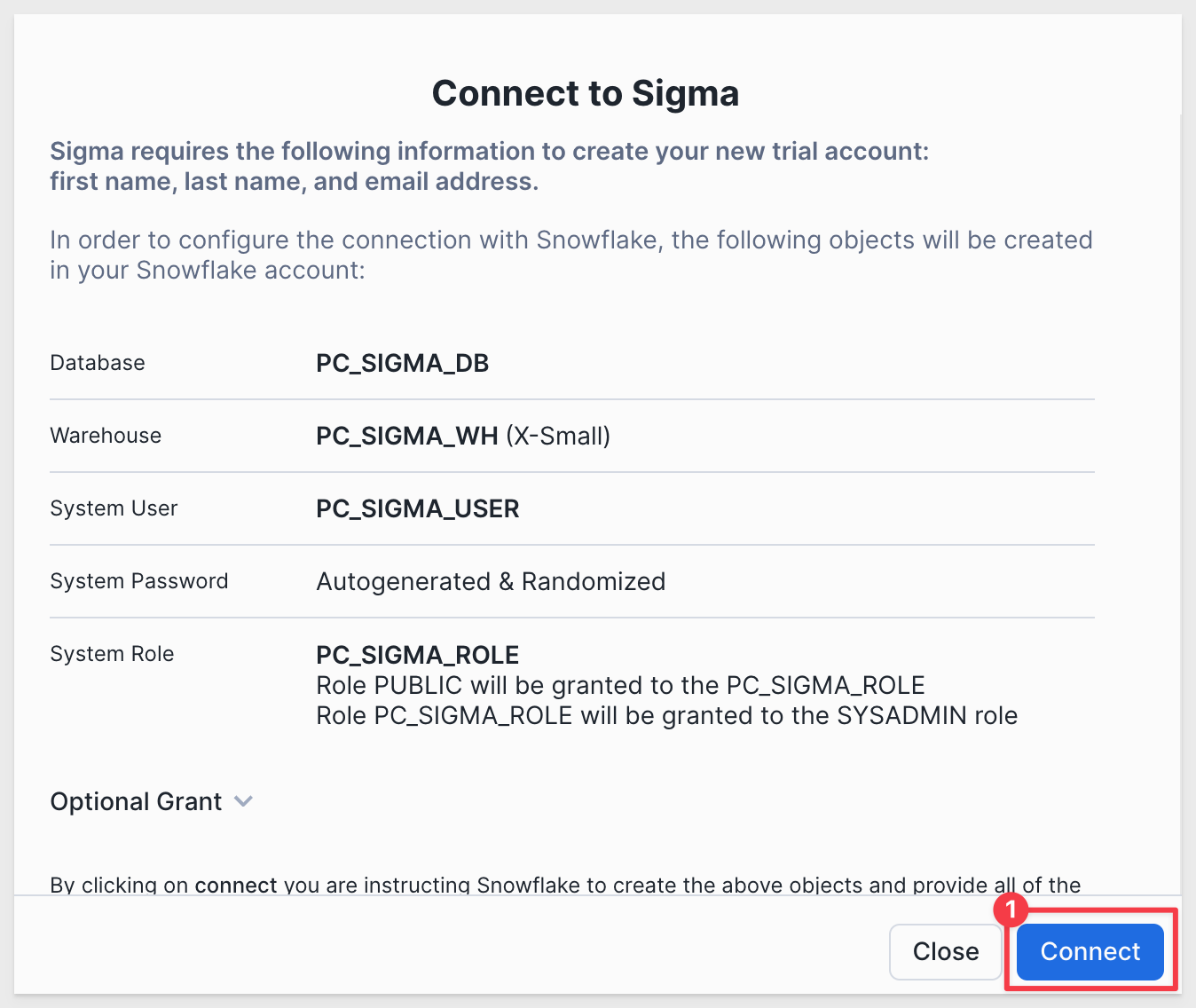Image resolution: width=1196 pixels, height=1008 pixels.
Task: Click the System User label
Action: coord(114,508)
